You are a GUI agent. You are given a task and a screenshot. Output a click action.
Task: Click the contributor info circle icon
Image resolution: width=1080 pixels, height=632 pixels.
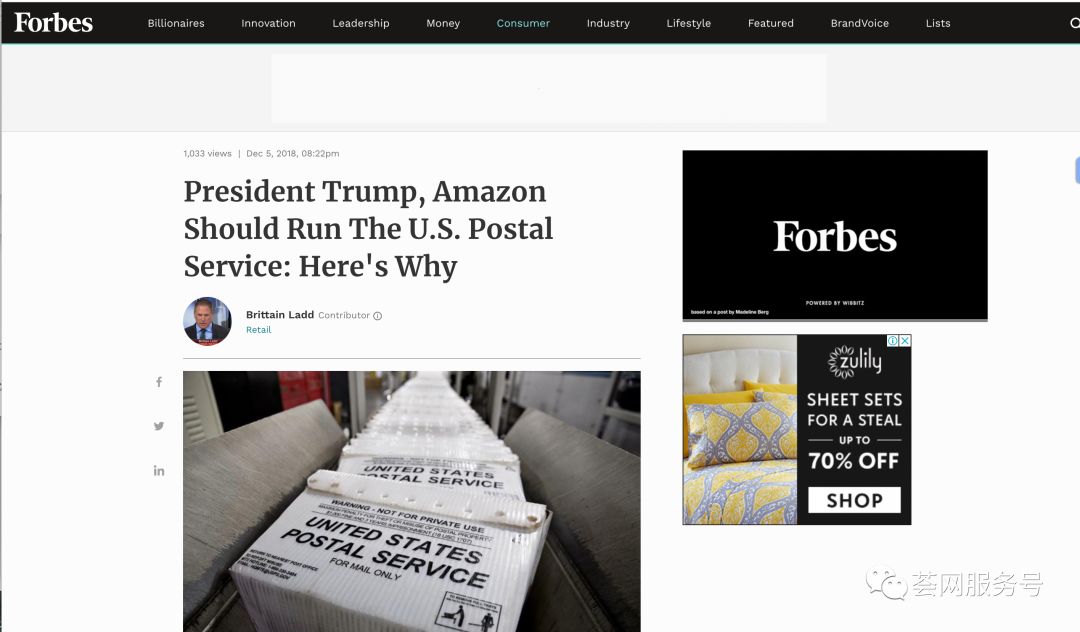377,316
